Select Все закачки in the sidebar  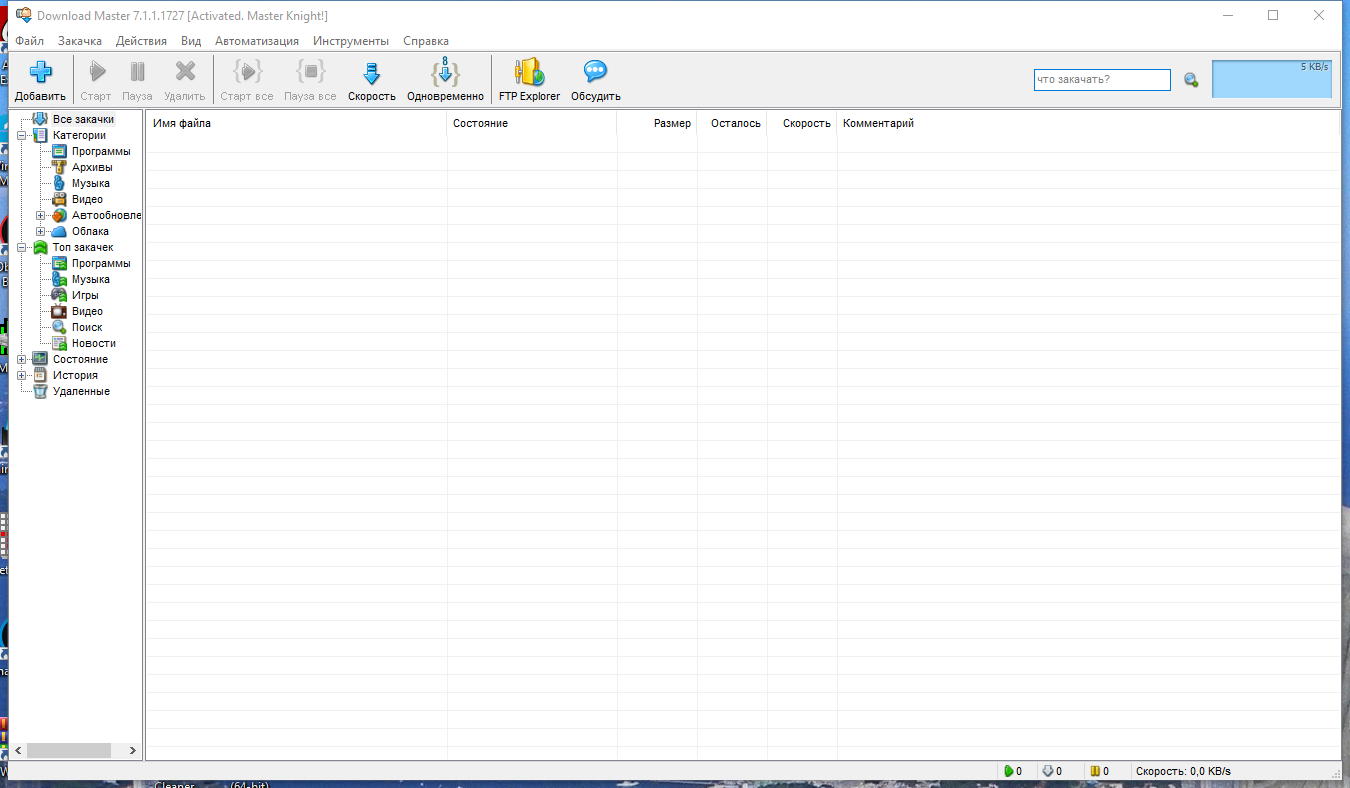[84, 118]
